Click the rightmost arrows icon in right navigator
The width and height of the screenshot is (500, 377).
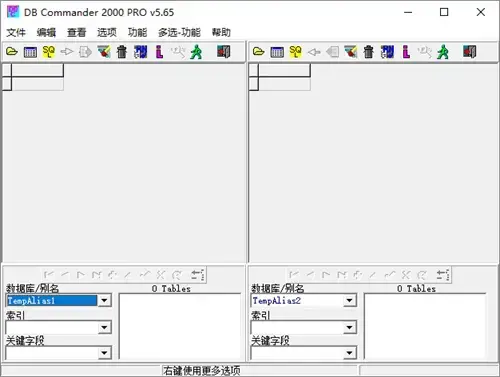tap(443, 275)
